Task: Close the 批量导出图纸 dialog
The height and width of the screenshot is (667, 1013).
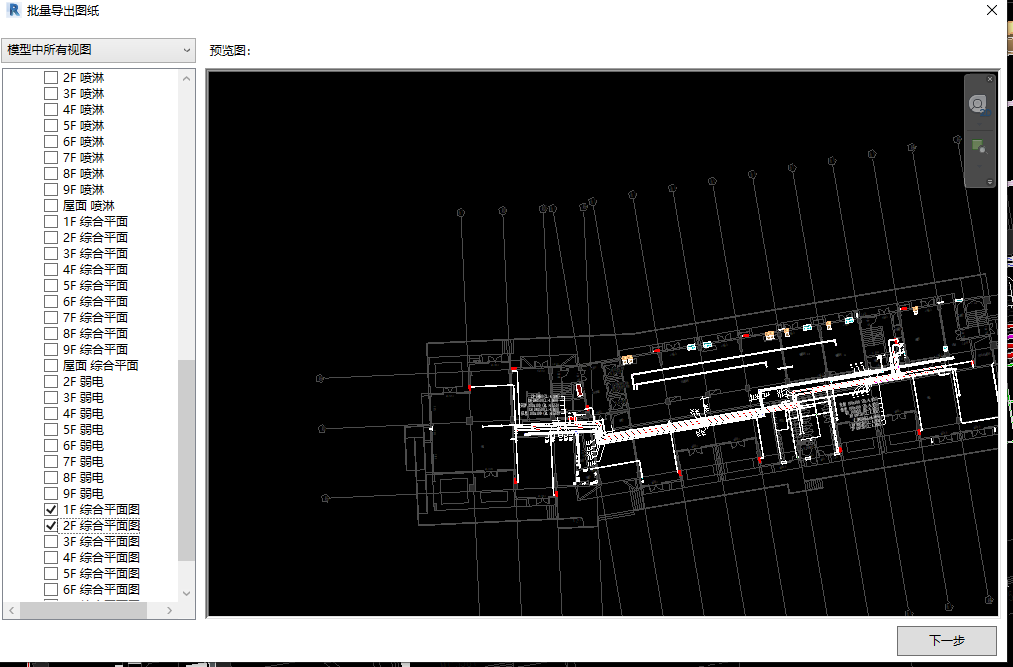Action: coord(990,11)
